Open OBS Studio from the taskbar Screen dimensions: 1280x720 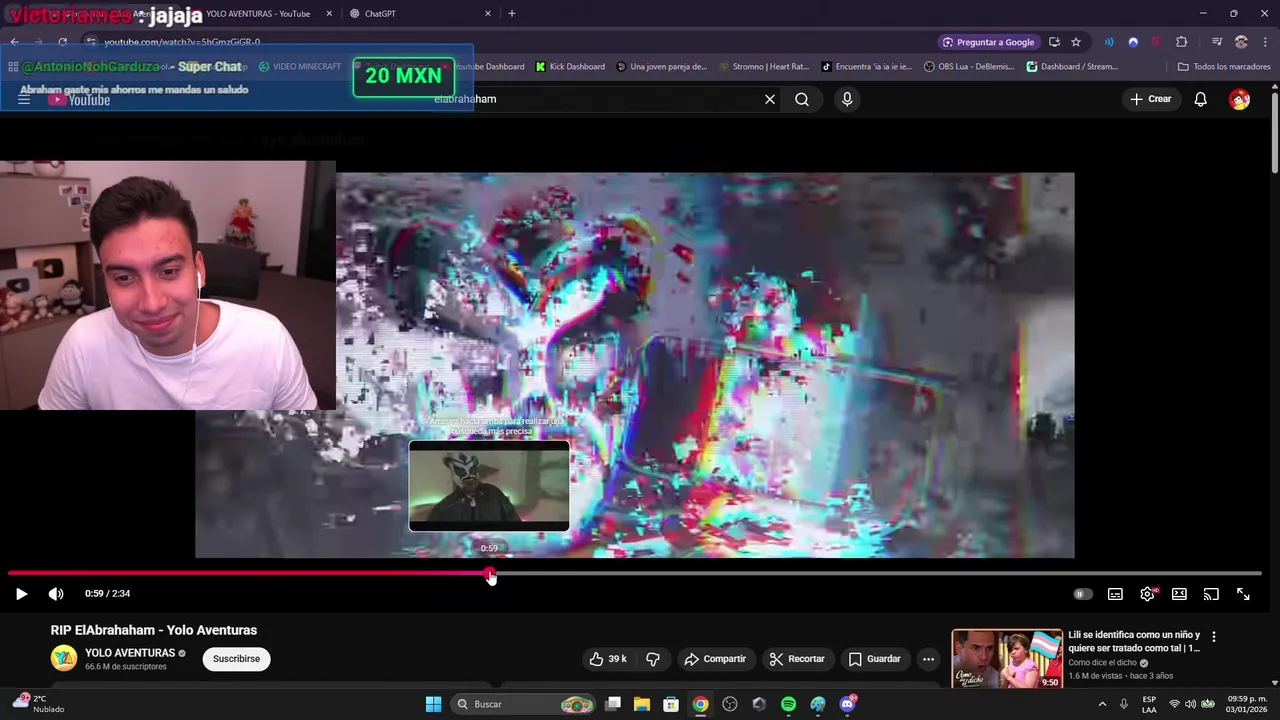[x=730, y=704]
